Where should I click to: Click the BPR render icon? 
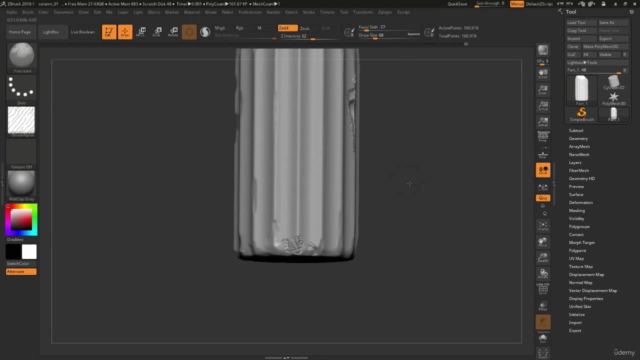[x=543, y=50]
